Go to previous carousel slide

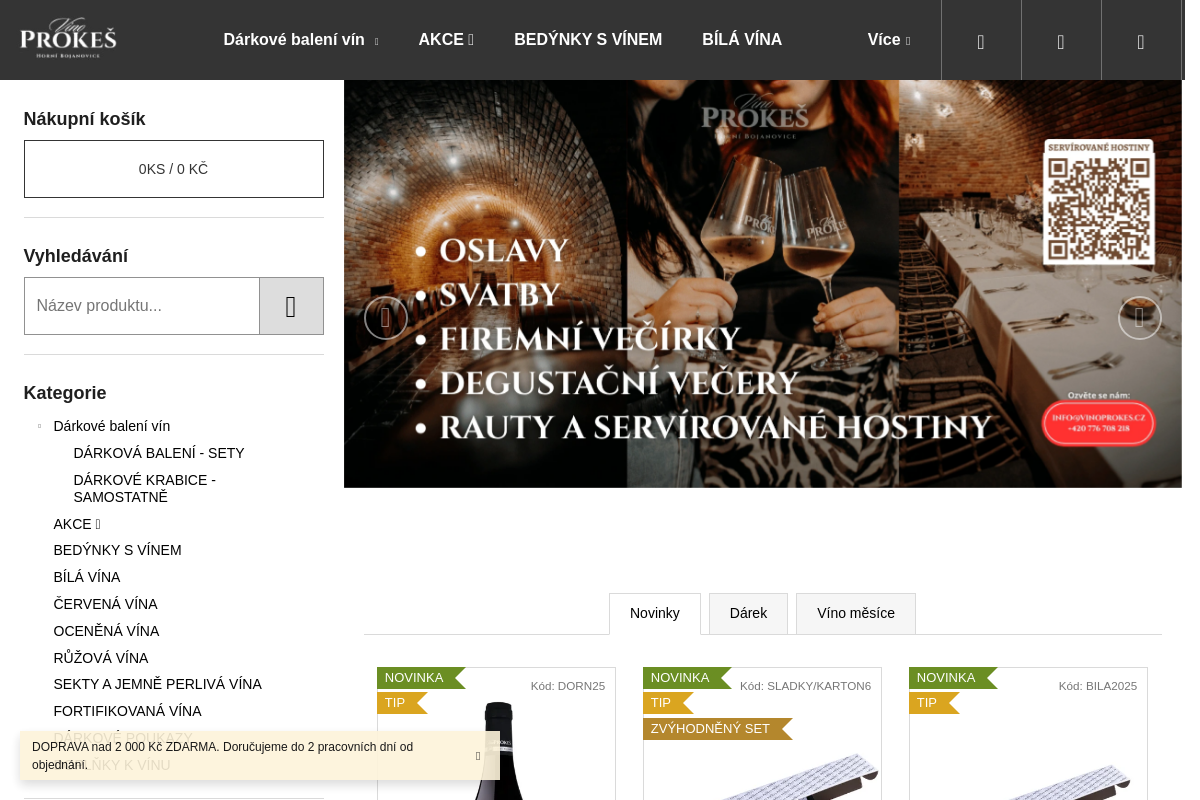[385, 318]
